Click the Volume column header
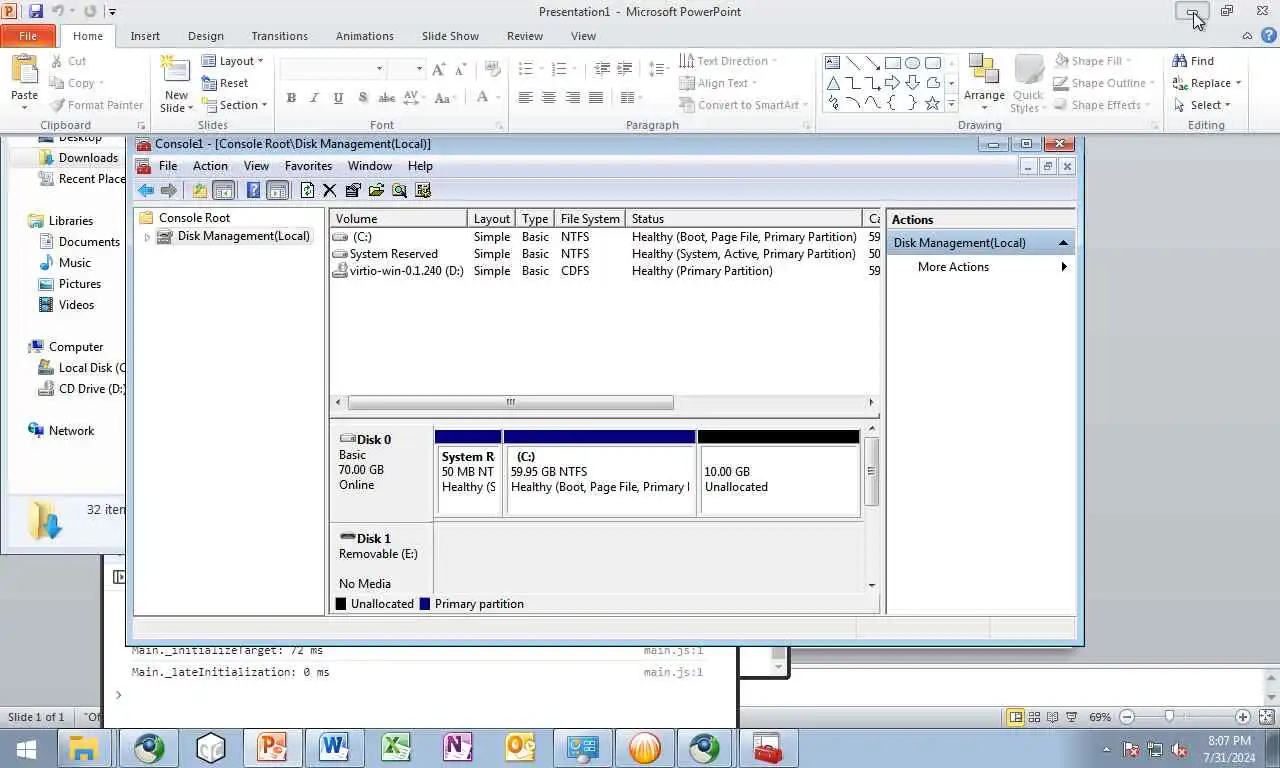 [x=398, y=219]
